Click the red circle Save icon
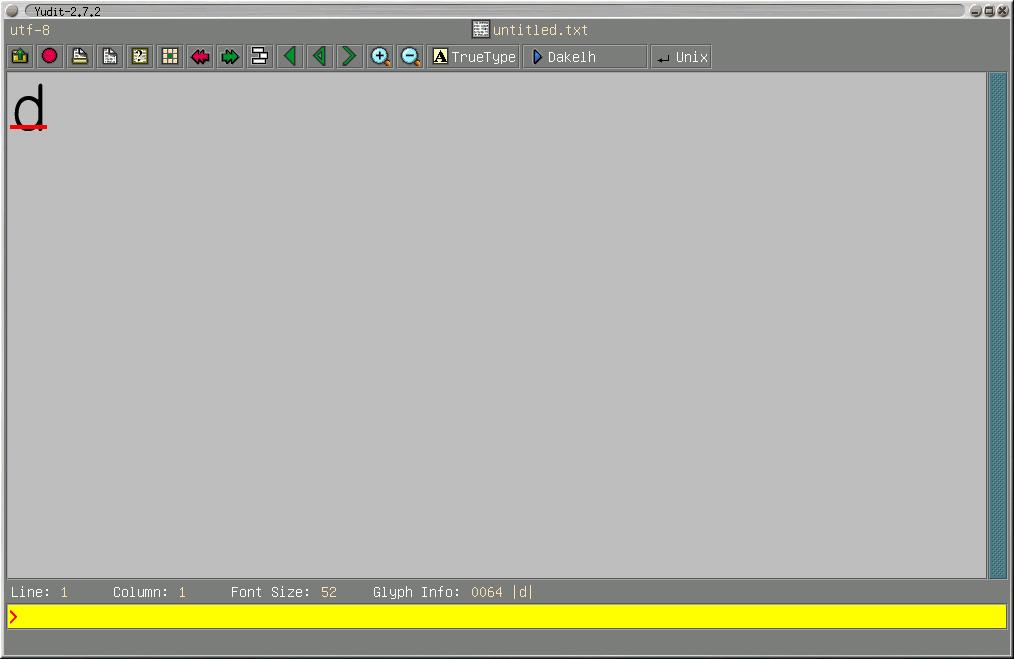This screenshot has width=1014, height=659. (x=50, y=57)
